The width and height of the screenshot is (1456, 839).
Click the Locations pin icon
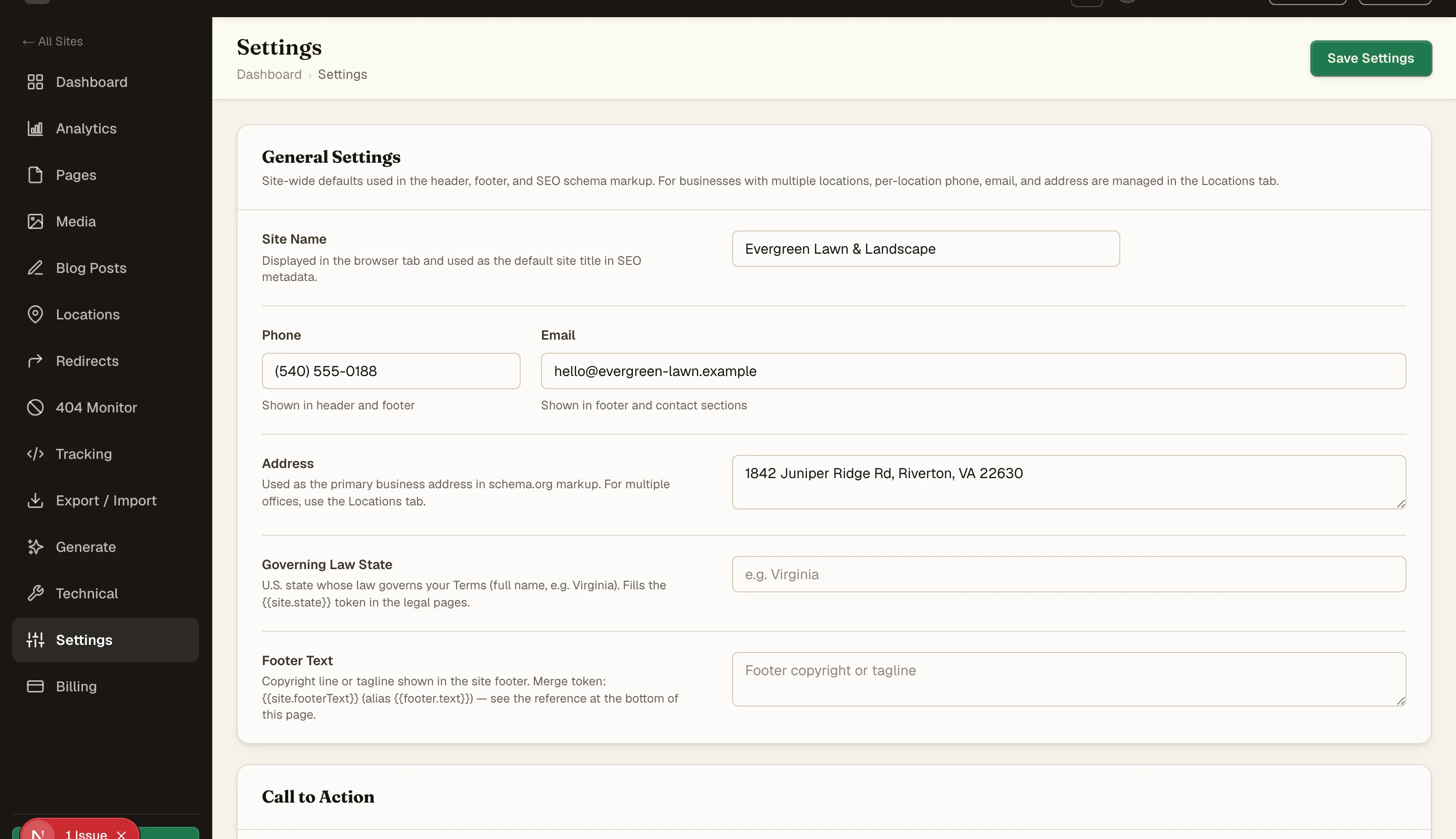(35, 314)
